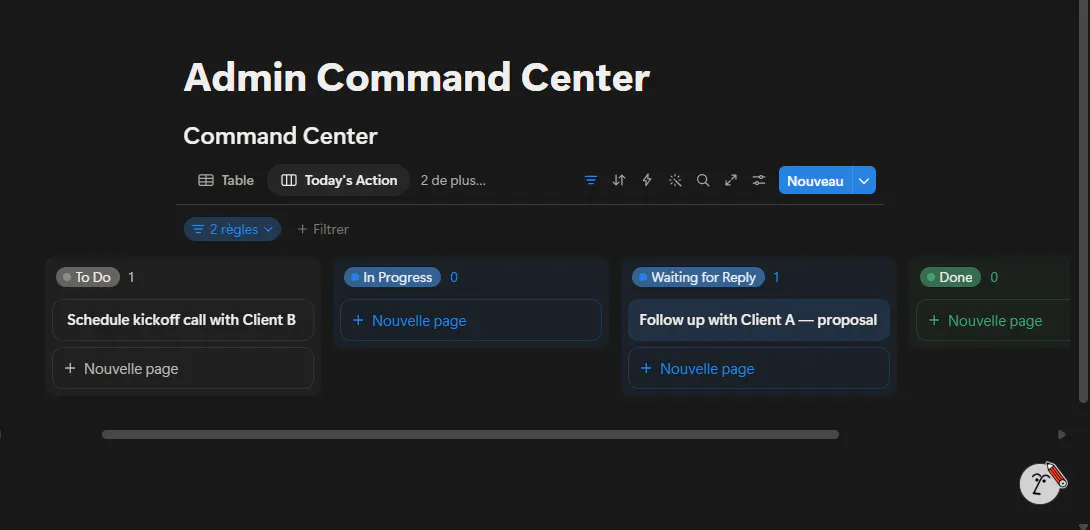Add Nouvelle page in Done column

coord(994,320)
